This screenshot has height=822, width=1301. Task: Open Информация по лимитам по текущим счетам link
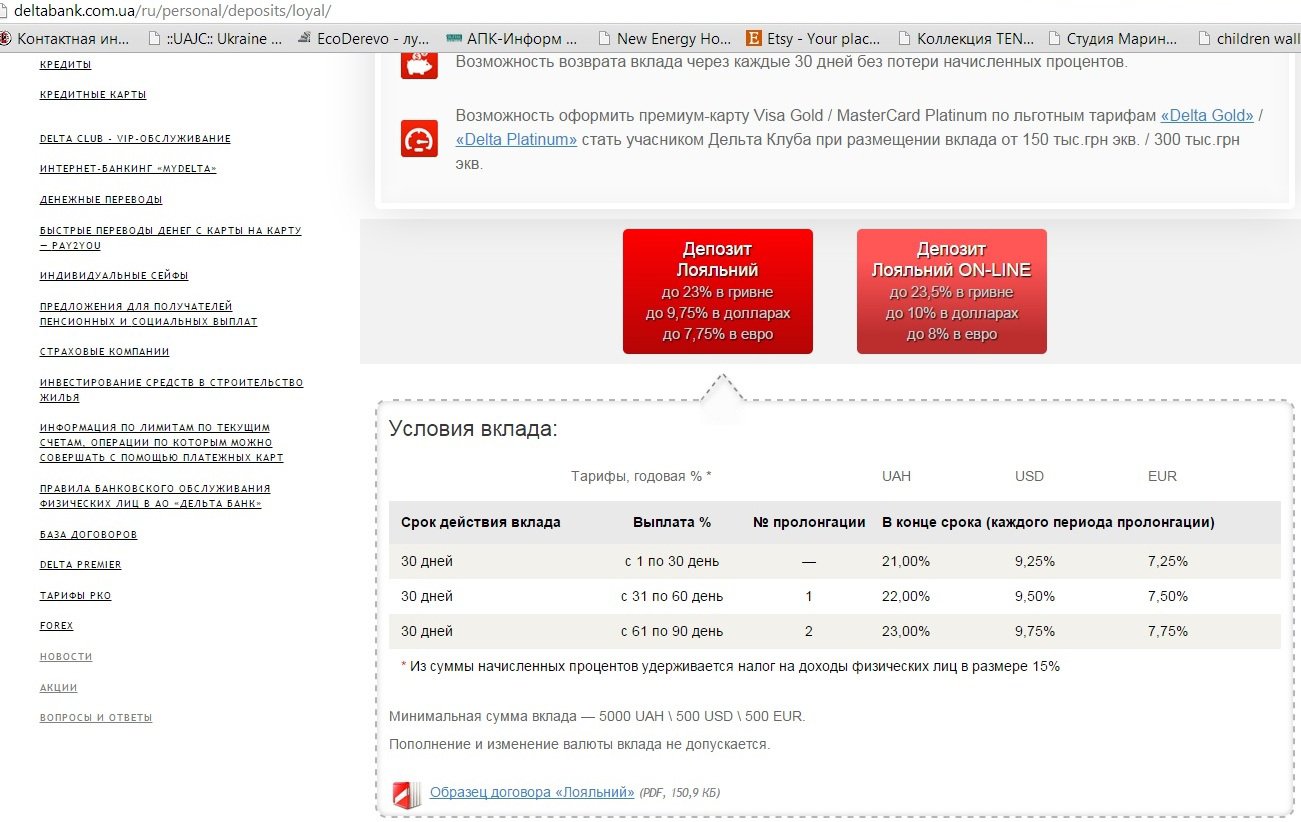(162, 442)
